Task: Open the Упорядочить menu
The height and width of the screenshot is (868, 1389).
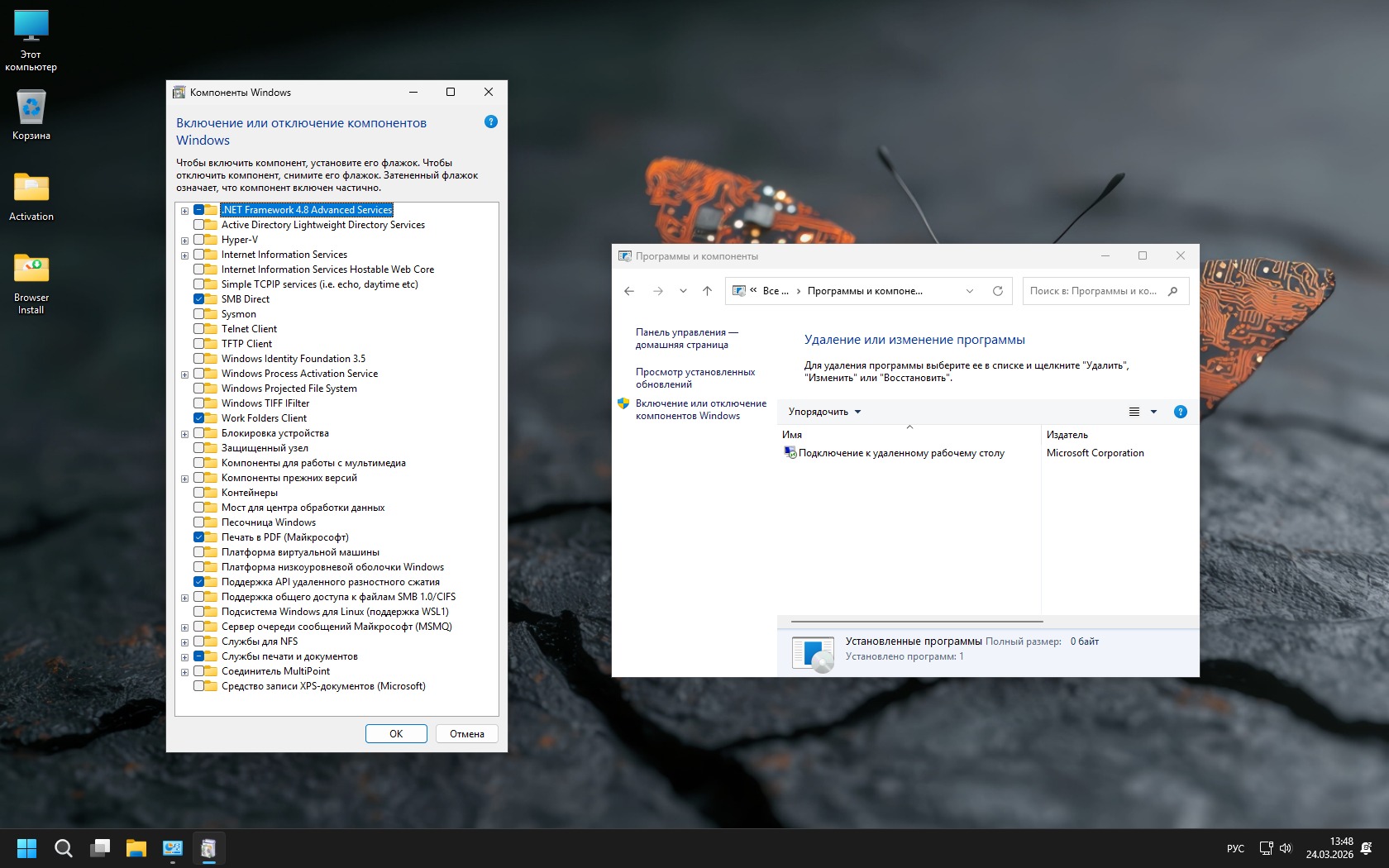Action: click(824, 412)
